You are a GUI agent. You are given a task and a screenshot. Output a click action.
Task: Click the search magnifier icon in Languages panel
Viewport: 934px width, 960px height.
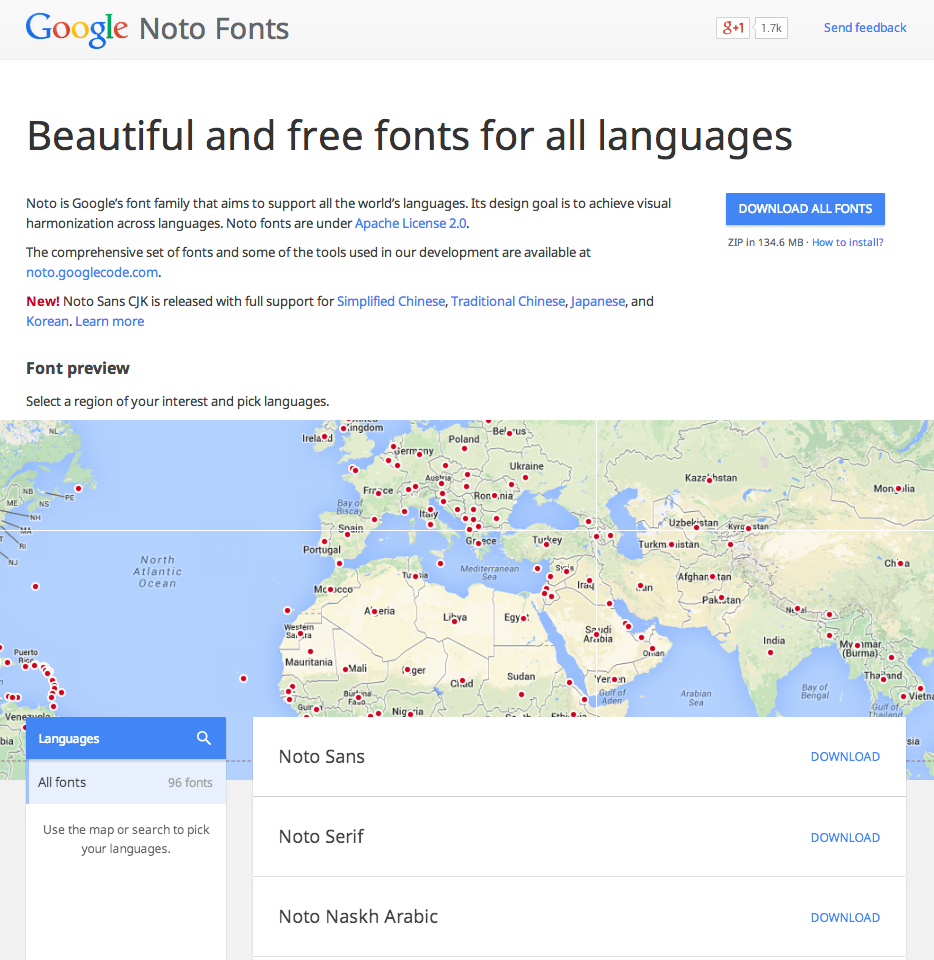(x=204, y=738)
